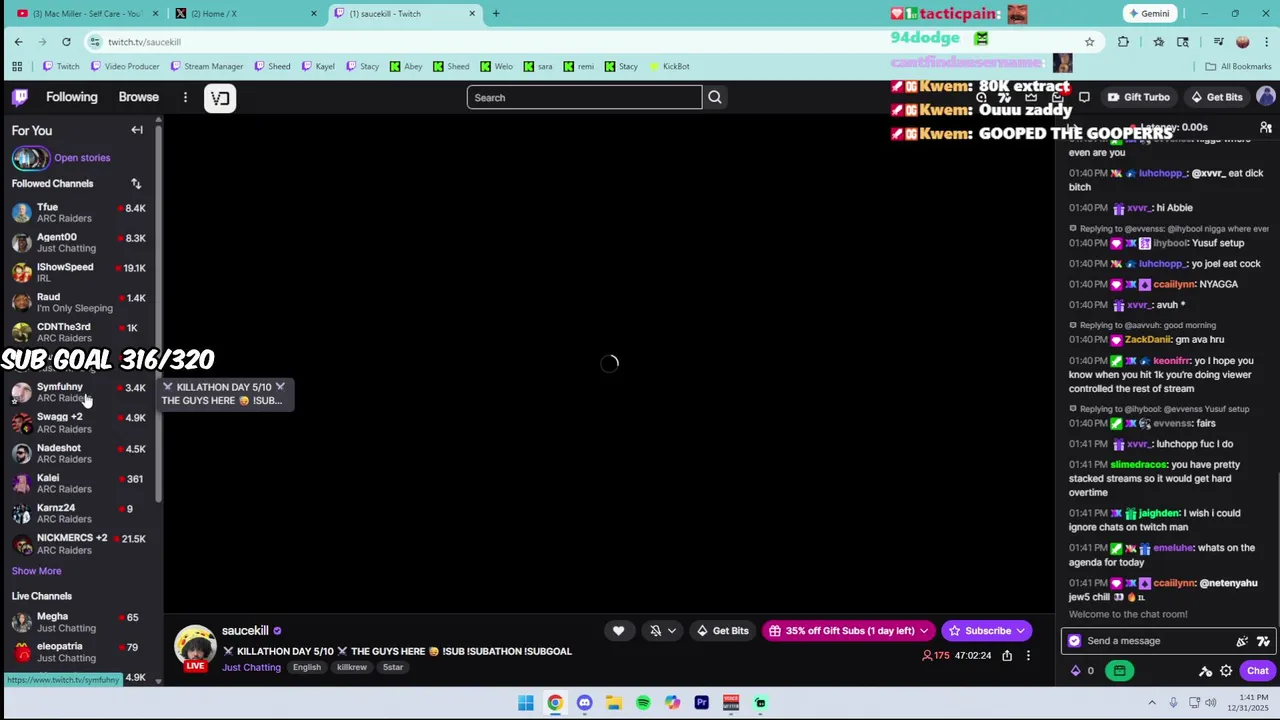This screenshot has width=1280, height=720.
Task: Open the Subscribe dropdown
Action: point(1020,630)
